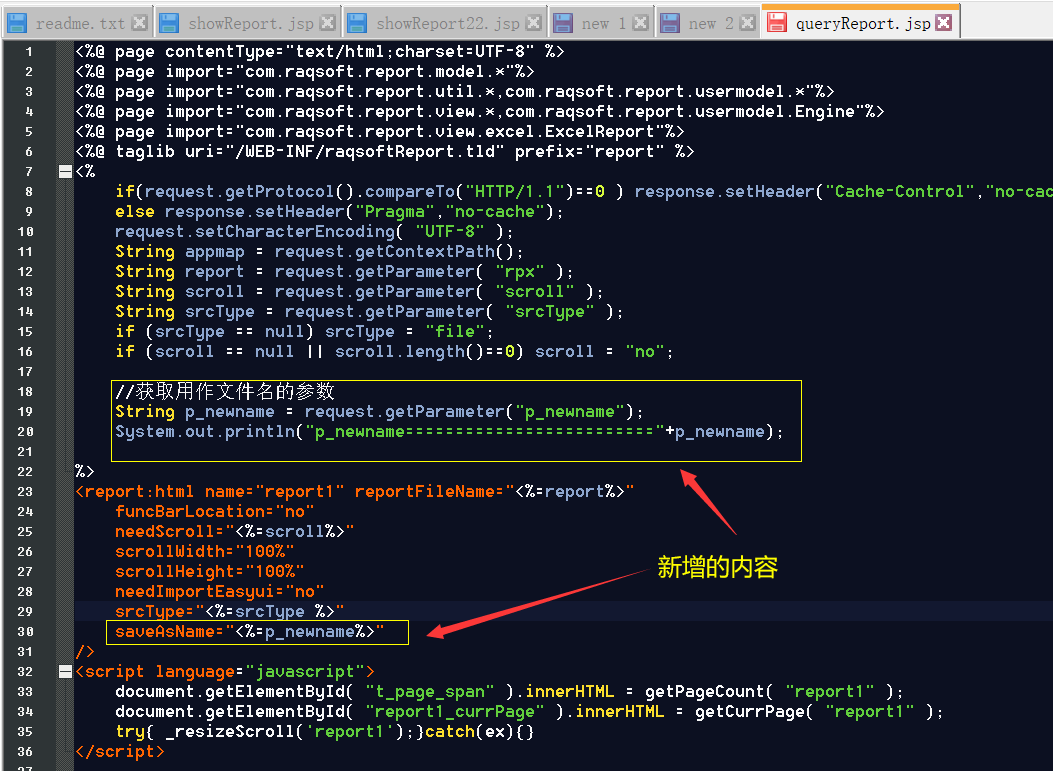Click the save icon on new 2 tab

[670, 23]
